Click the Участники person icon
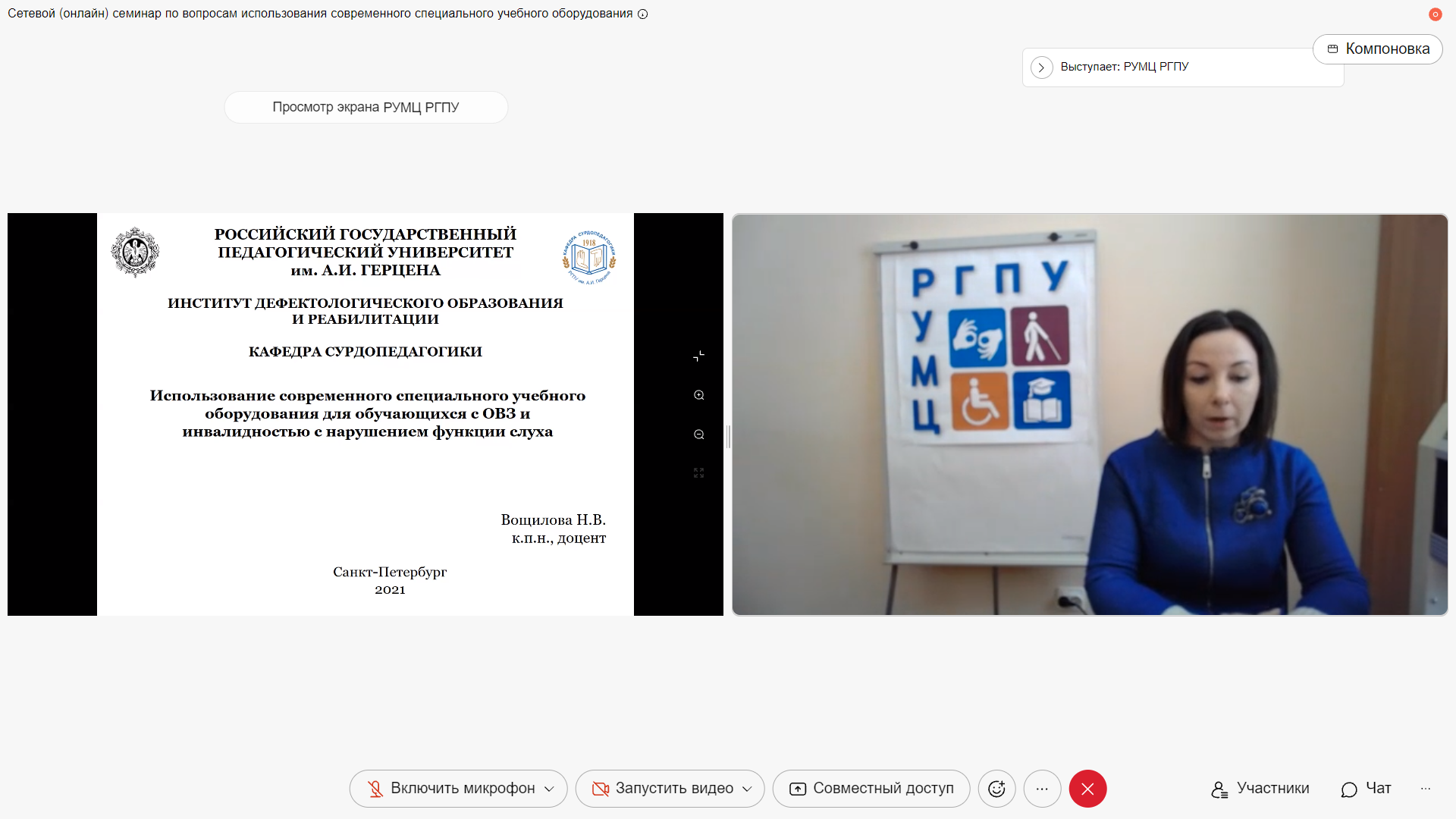Image resolution: width=1456 pixels, height=819 pixels. [x=1219, y=790]
